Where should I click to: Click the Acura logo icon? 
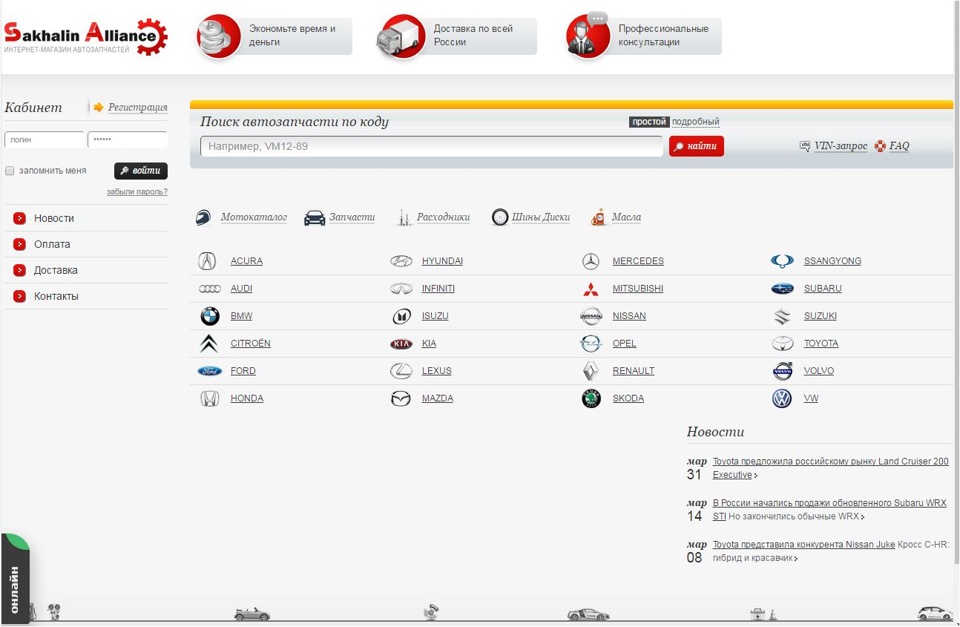[207, 261]
